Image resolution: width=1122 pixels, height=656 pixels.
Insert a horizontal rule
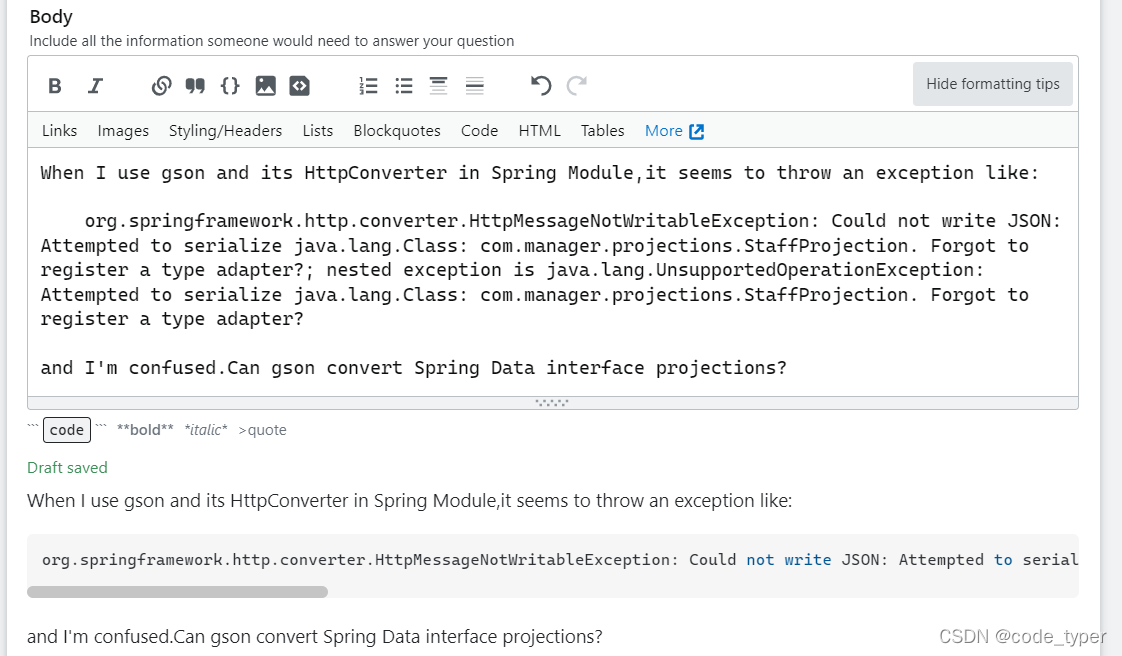click(474, 86)
